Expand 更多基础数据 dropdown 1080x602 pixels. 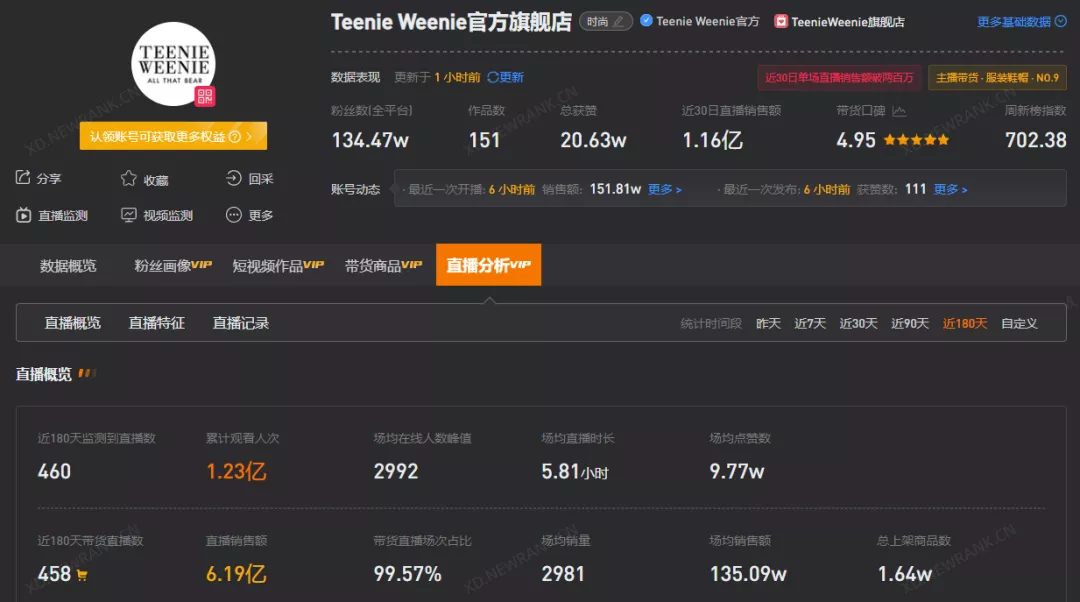click(x=1021, y=21)
